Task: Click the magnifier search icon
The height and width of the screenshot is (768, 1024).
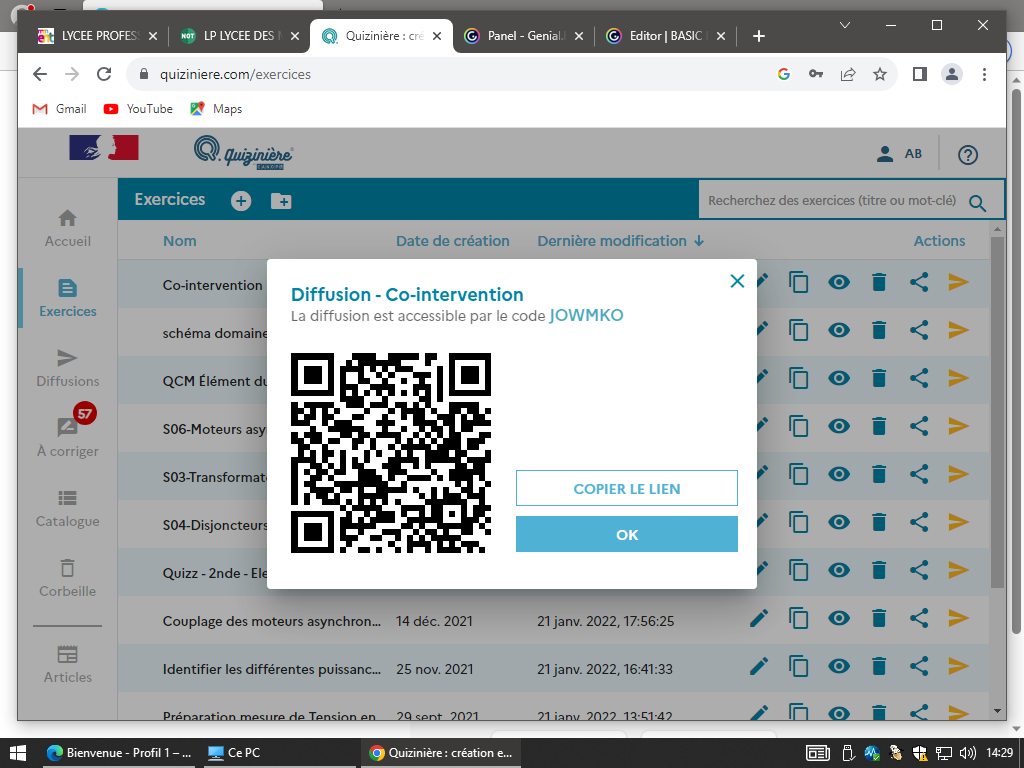Action: (x=978, y=202)
